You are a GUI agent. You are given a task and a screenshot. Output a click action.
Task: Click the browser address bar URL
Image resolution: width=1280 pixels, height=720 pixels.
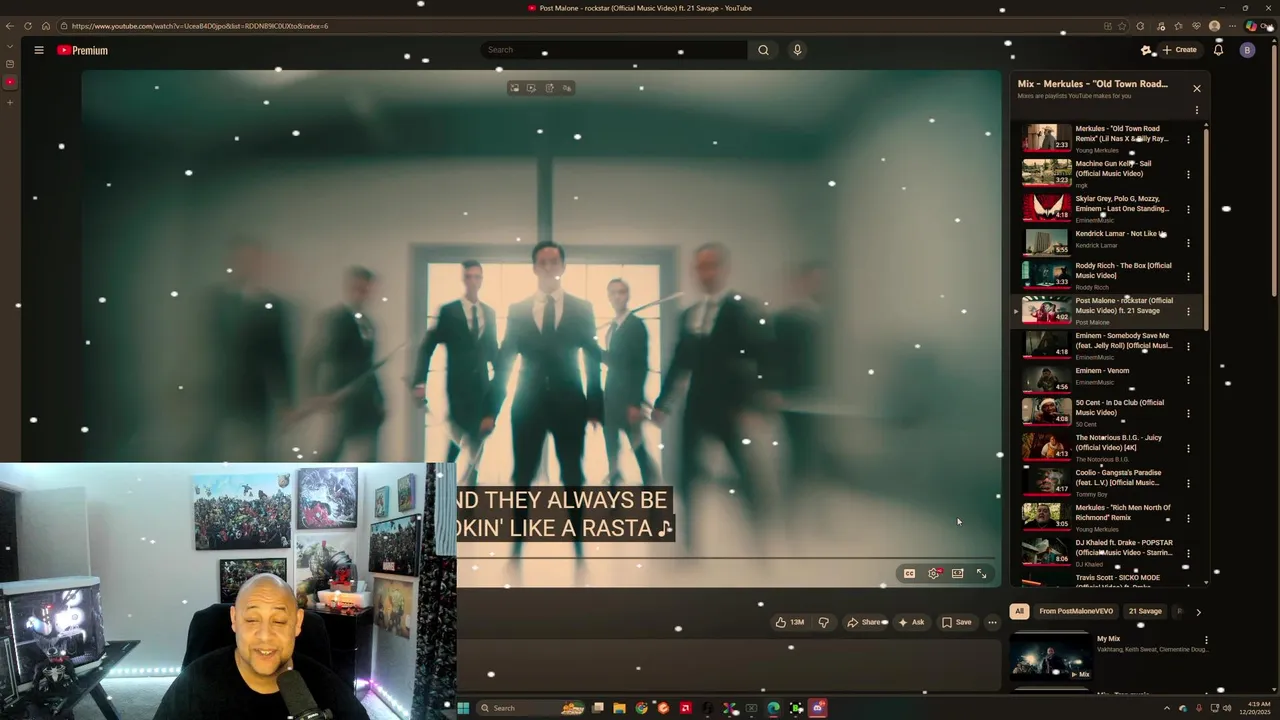200,26
